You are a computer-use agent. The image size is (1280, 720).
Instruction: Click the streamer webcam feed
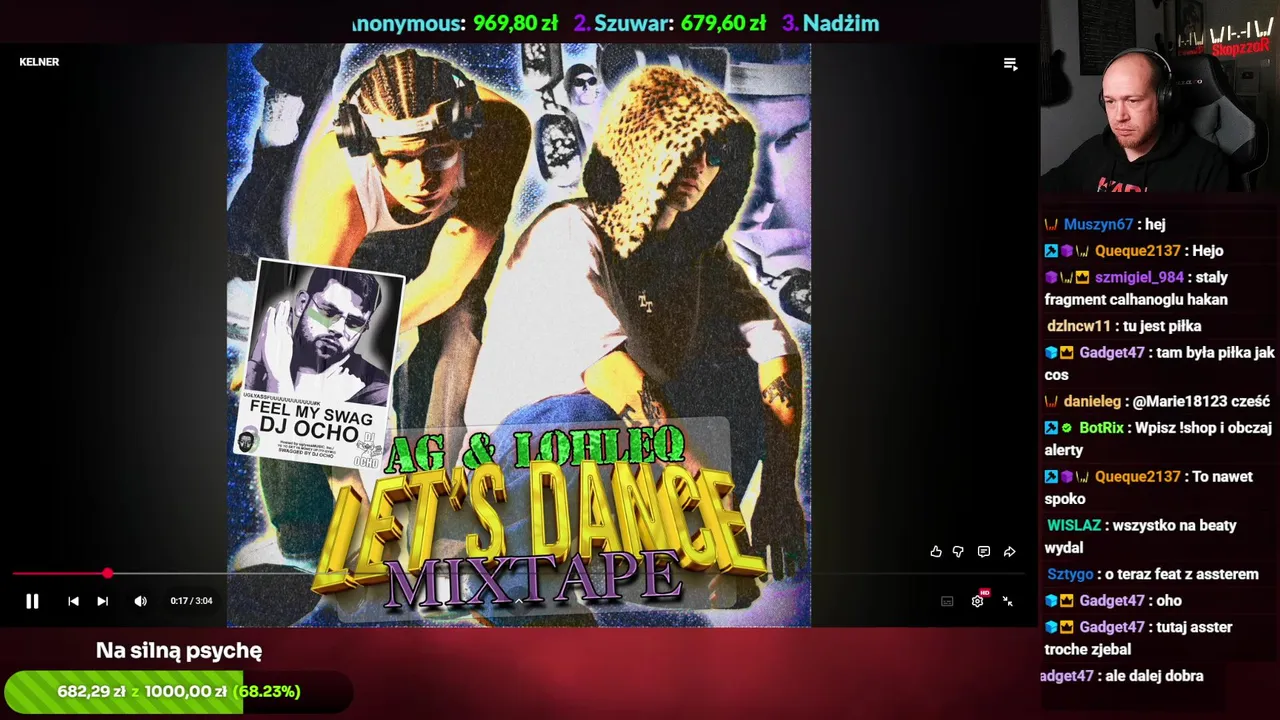point(1159,96)
